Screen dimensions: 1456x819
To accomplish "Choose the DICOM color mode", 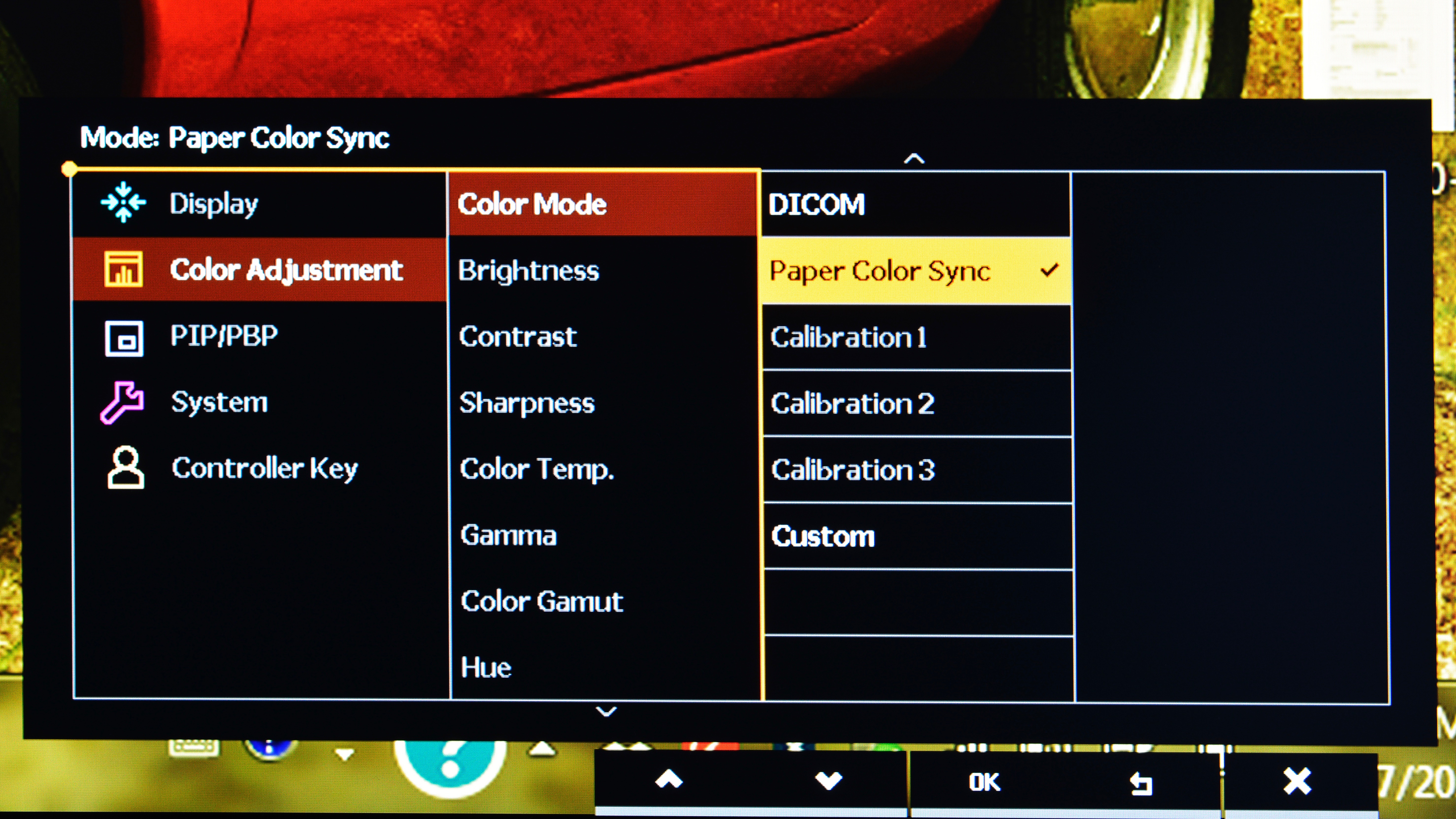I will point(916,205).
